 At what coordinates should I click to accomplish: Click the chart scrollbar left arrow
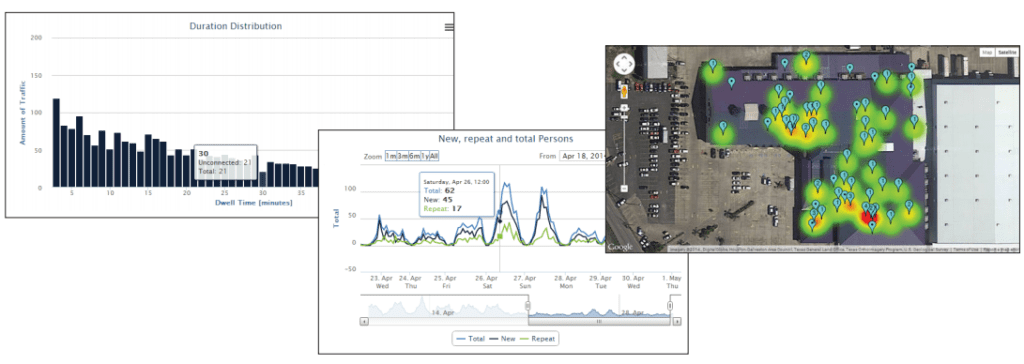[364, 322]
